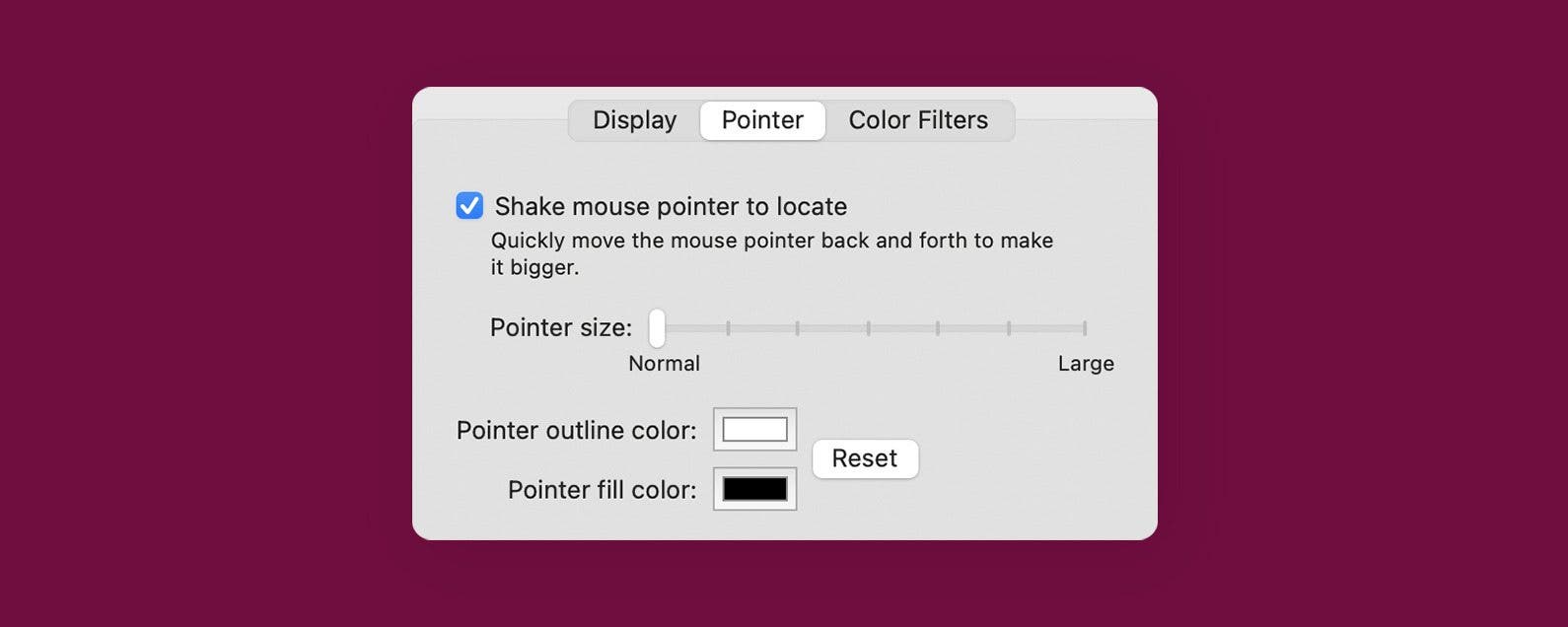
Task: Open the Color Filters tab
Action: point(918,120)
